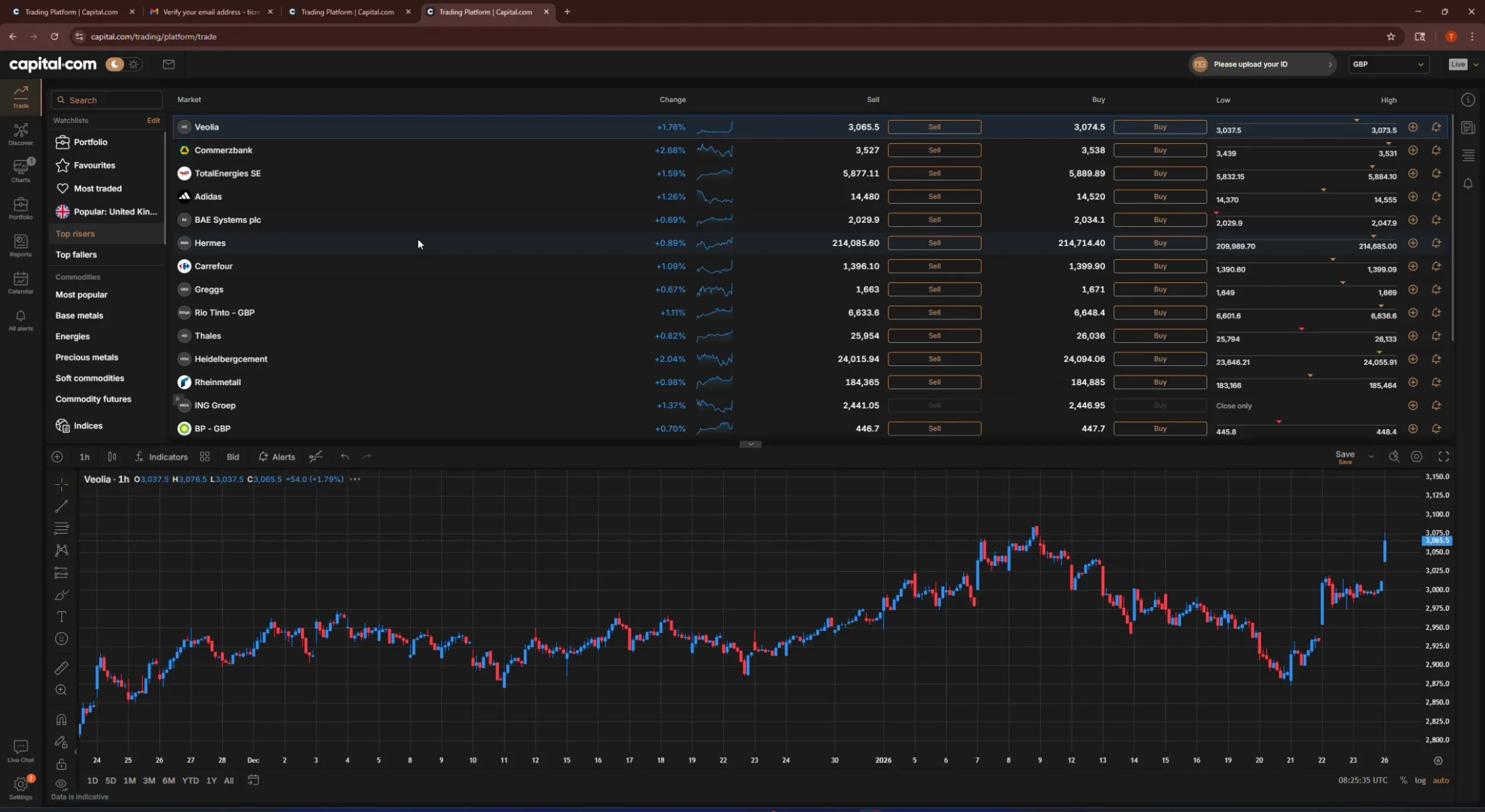Image resolution: width=1485 pixels, height=812 pixels.
Task: Open Indicators menu
Action: (161, 457)
